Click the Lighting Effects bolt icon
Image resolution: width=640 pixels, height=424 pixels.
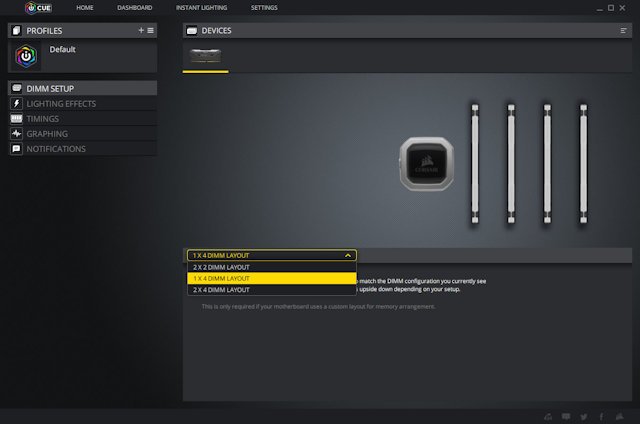(x=16, y=103)
